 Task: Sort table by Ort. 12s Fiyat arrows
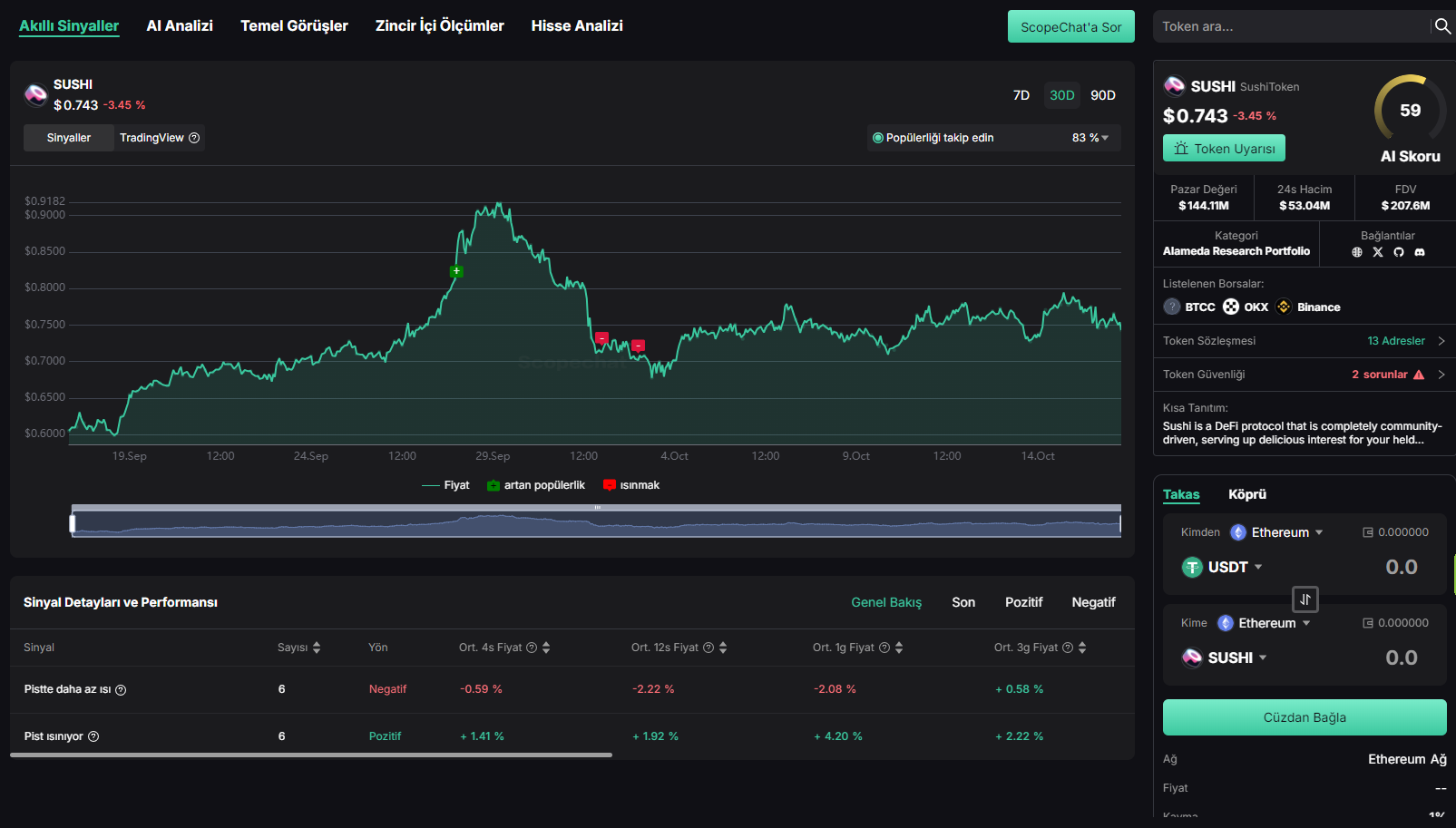click(723, 648)
